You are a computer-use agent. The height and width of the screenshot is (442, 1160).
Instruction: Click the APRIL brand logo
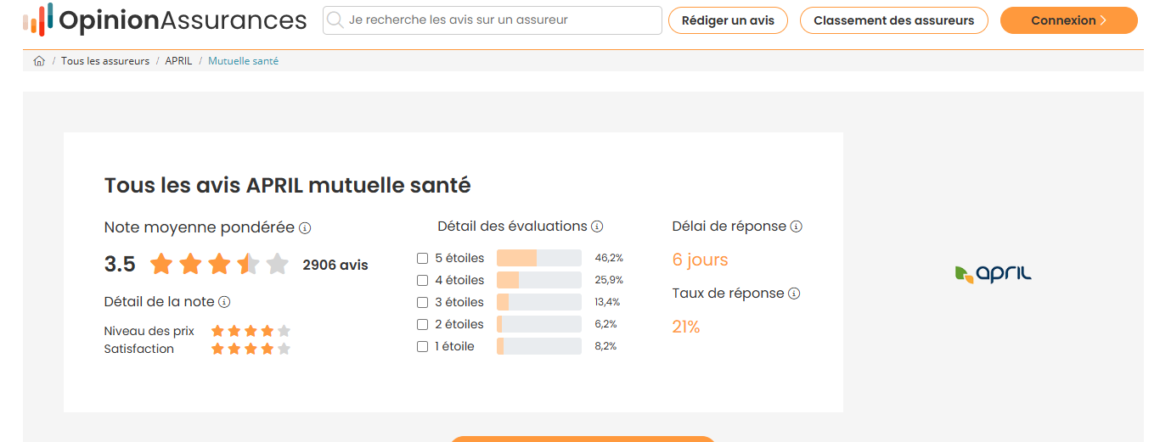click(x=993, y=273)
